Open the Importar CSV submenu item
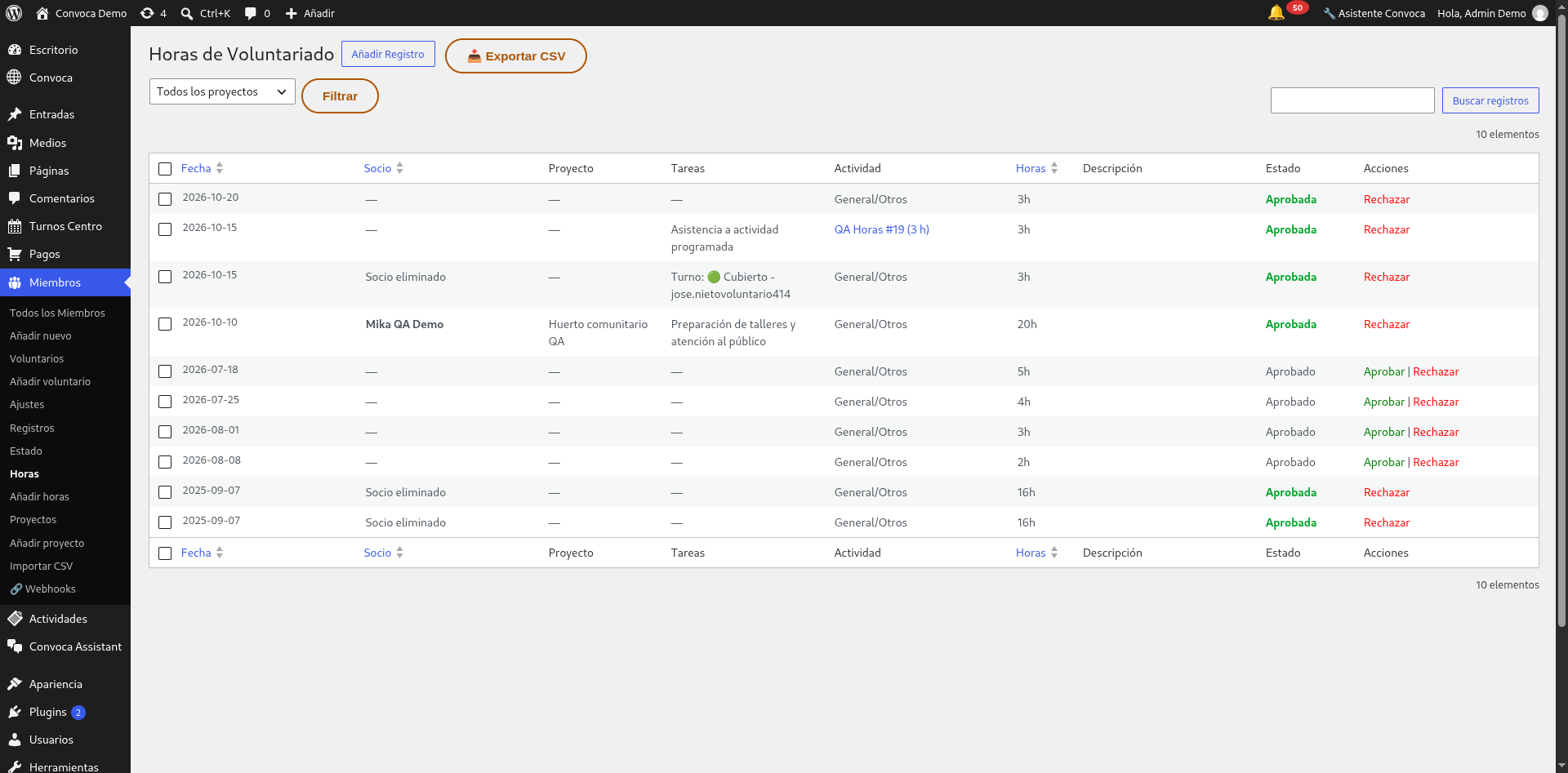 pyautogui.click(x=41, y=566)
